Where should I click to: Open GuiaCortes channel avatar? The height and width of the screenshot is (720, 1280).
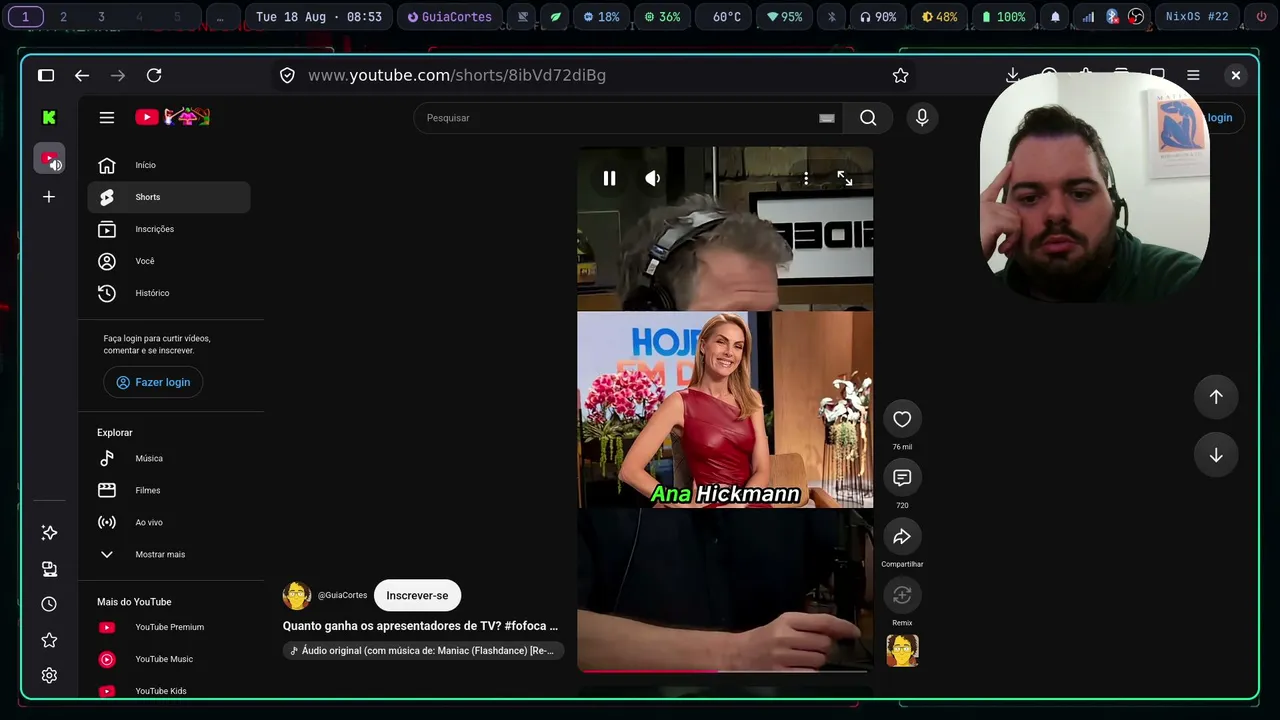point(297,595)
